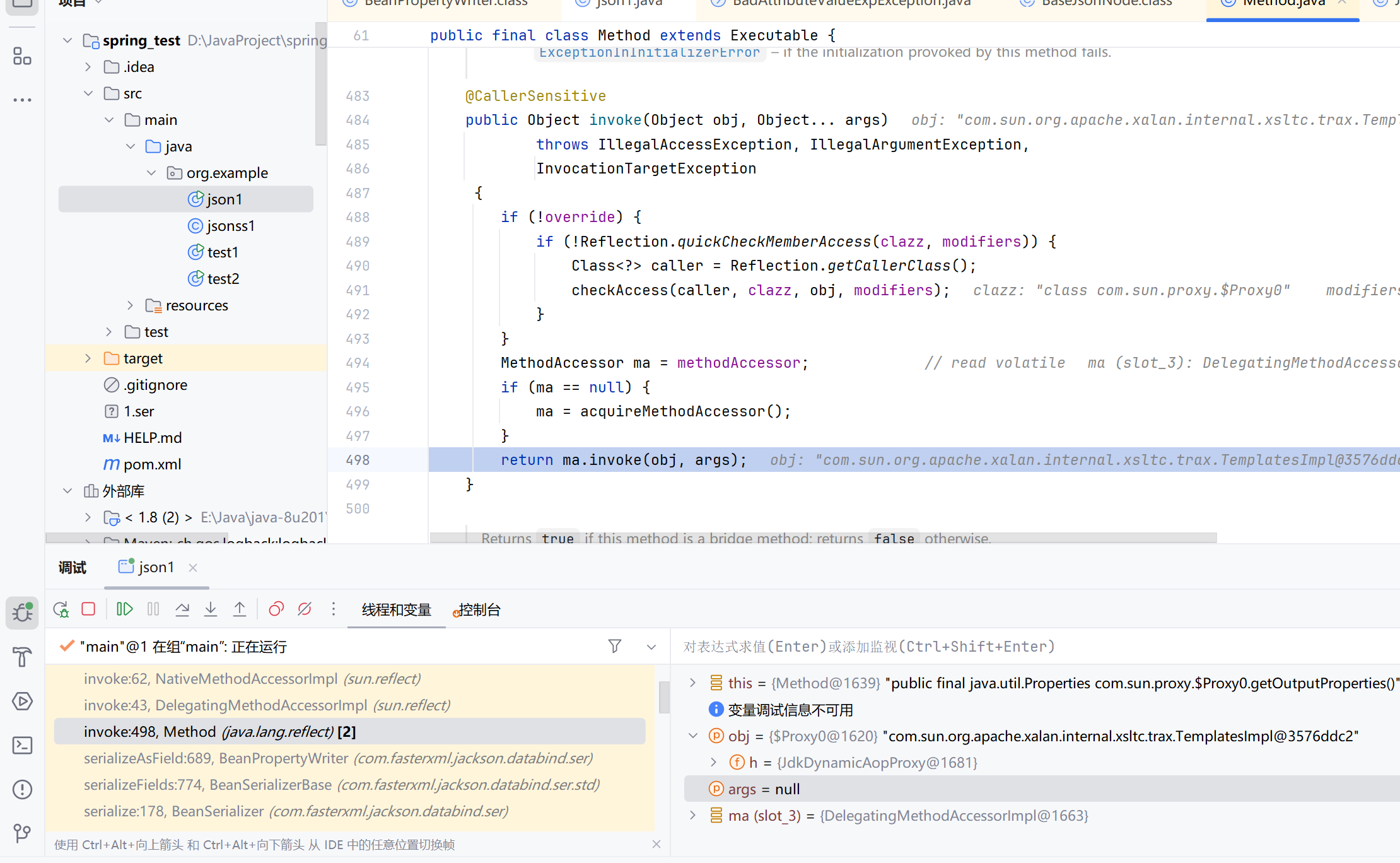1400x863 pixels.
Task: Collapse the org.example package
Action: [151, 173]
